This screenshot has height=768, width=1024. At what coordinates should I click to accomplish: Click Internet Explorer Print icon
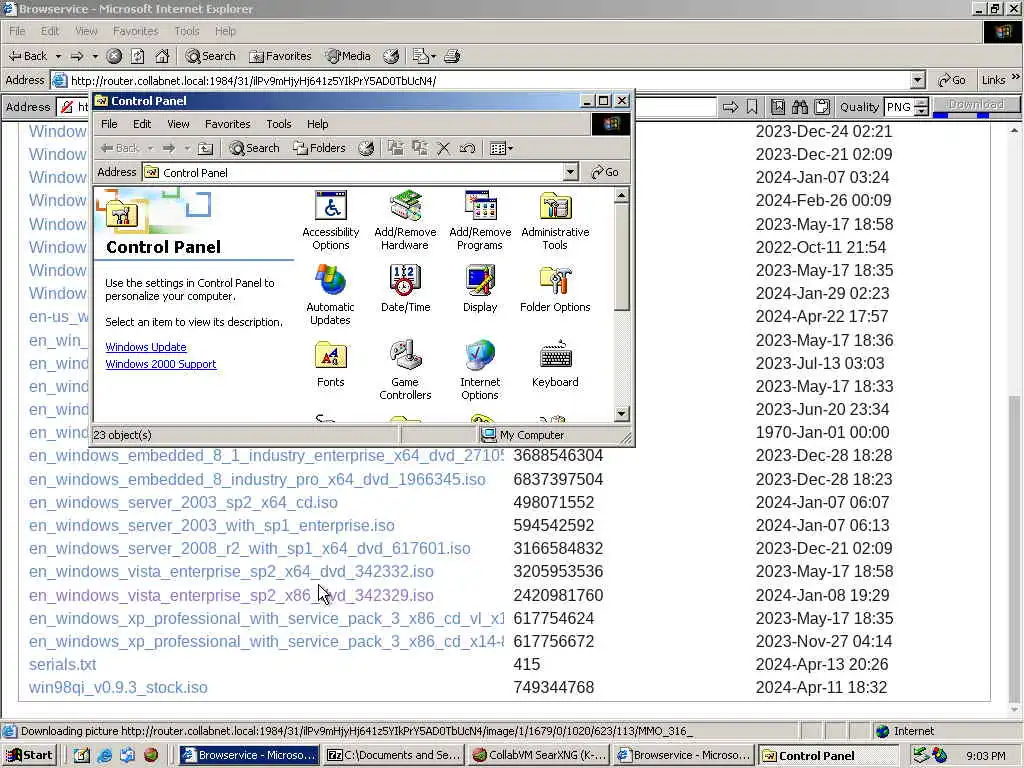coord(453,56)
